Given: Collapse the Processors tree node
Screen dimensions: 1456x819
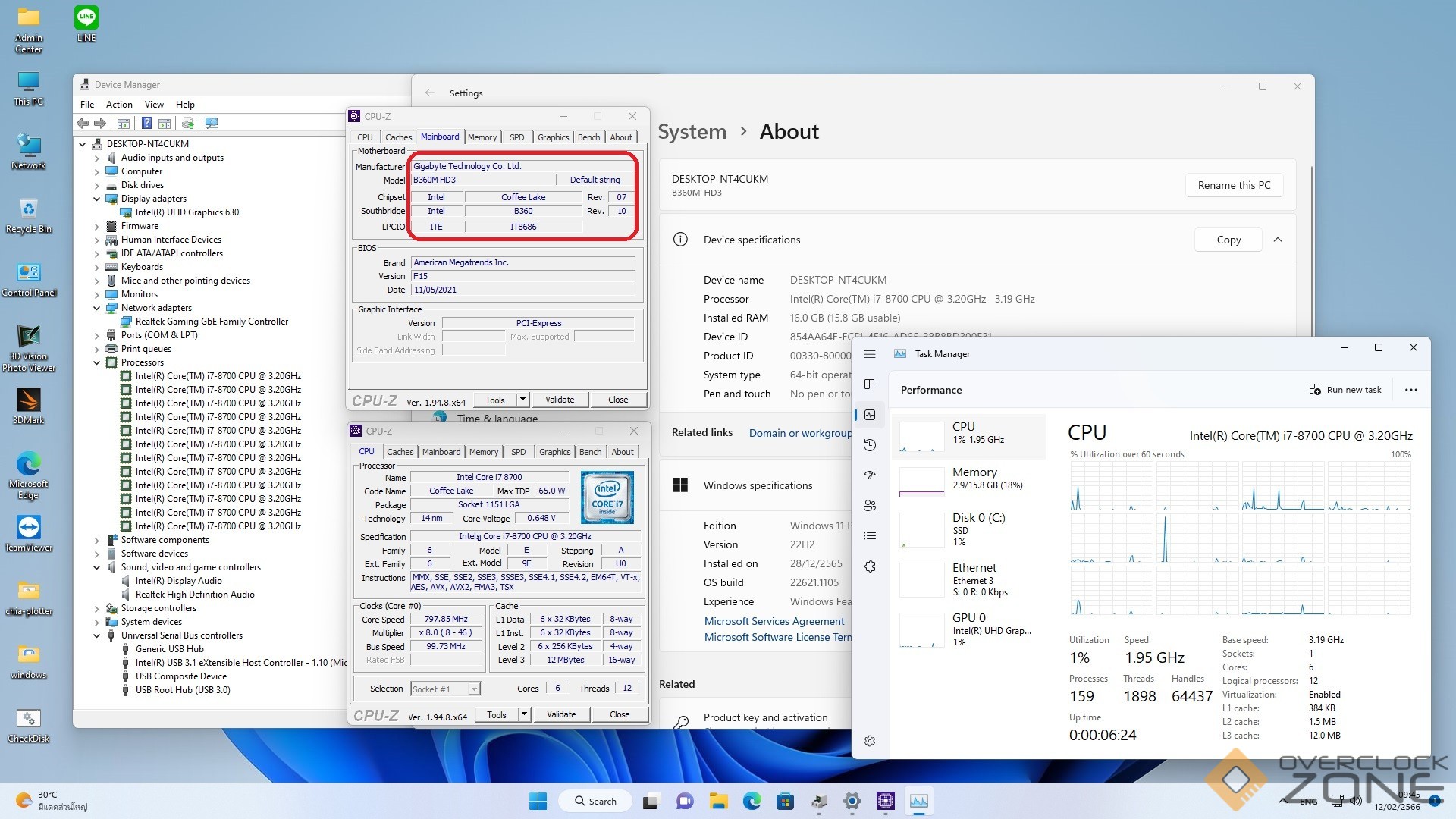Looking at the screenshot, I should tap(96, 362).
